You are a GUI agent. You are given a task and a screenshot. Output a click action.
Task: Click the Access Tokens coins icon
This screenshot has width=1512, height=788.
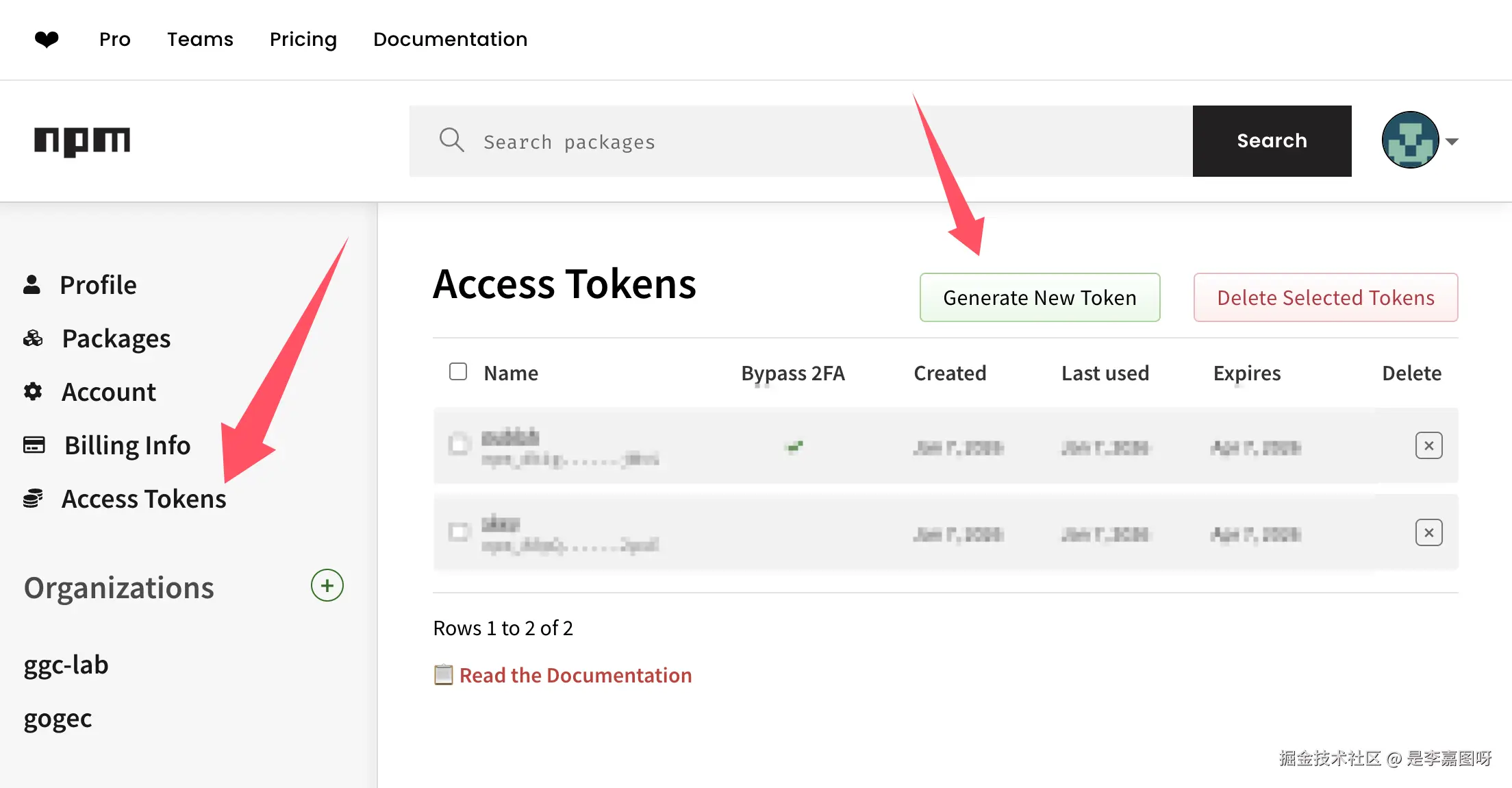click(33, 499)
